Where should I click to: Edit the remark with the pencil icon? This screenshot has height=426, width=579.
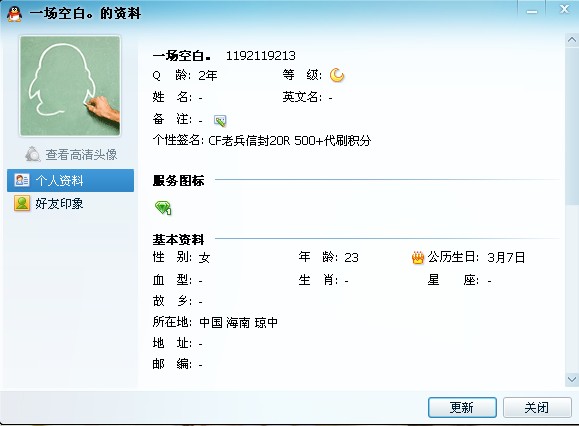coord(220,120)
